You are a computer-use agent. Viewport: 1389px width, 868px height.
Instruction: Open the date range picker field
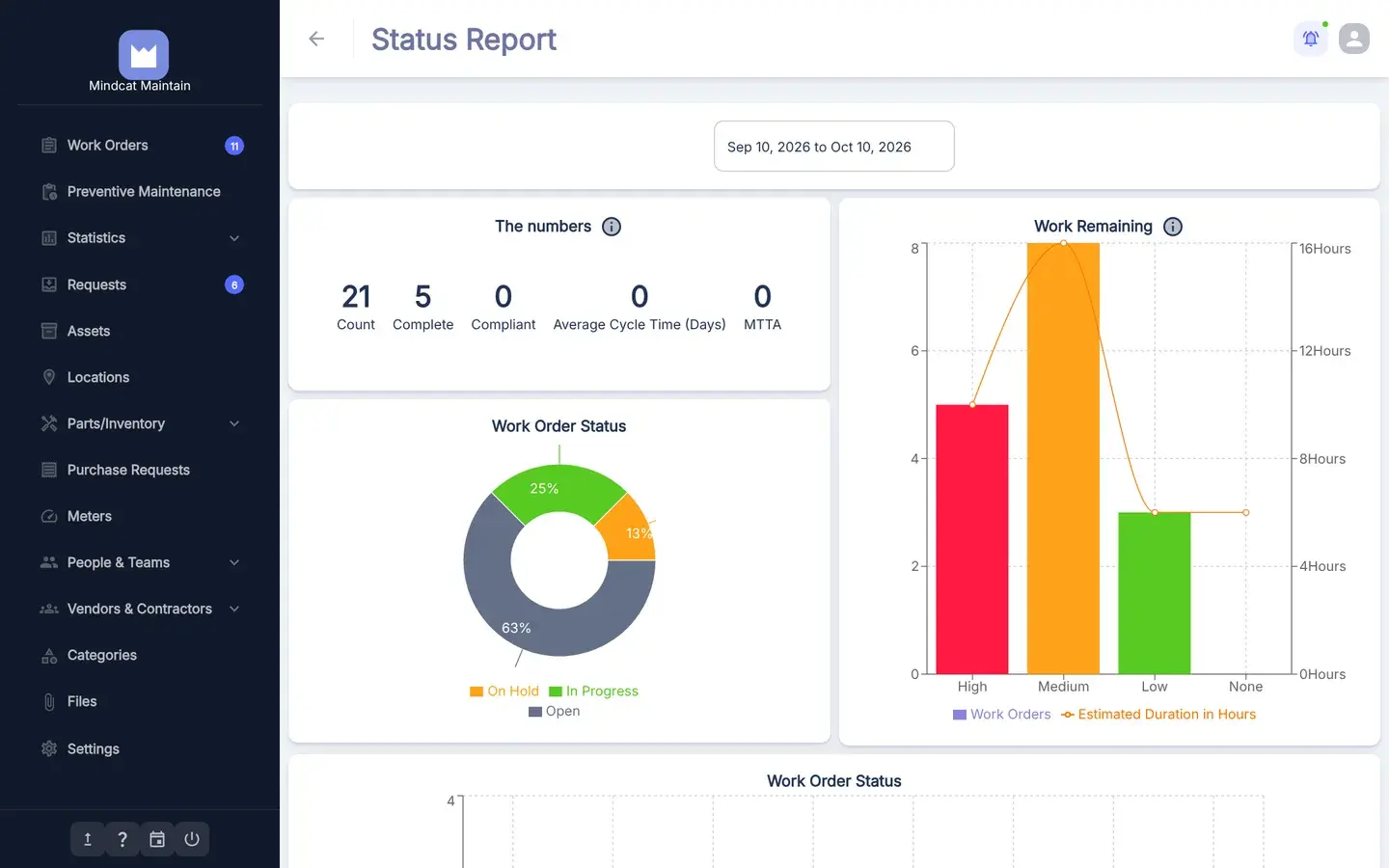834,147
